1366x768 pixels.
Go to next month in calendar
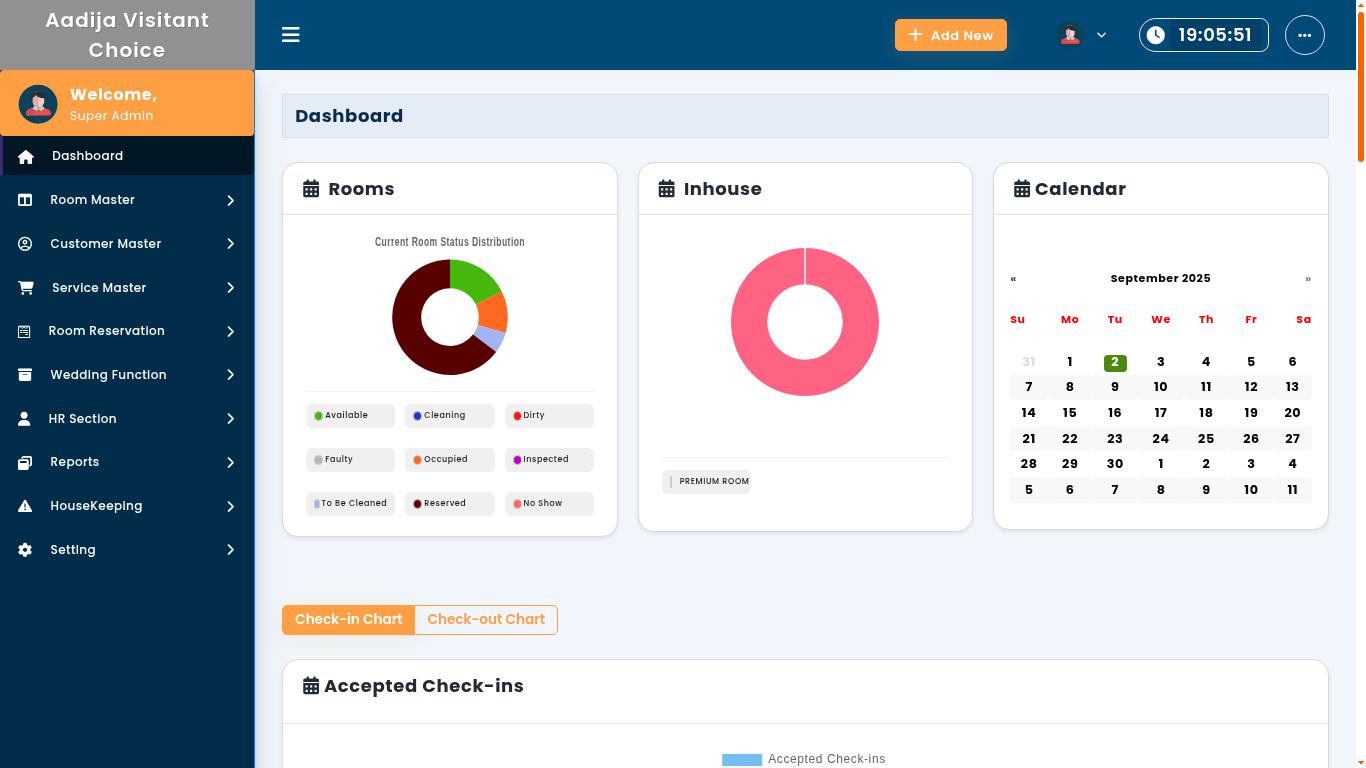pos(1307,279)
